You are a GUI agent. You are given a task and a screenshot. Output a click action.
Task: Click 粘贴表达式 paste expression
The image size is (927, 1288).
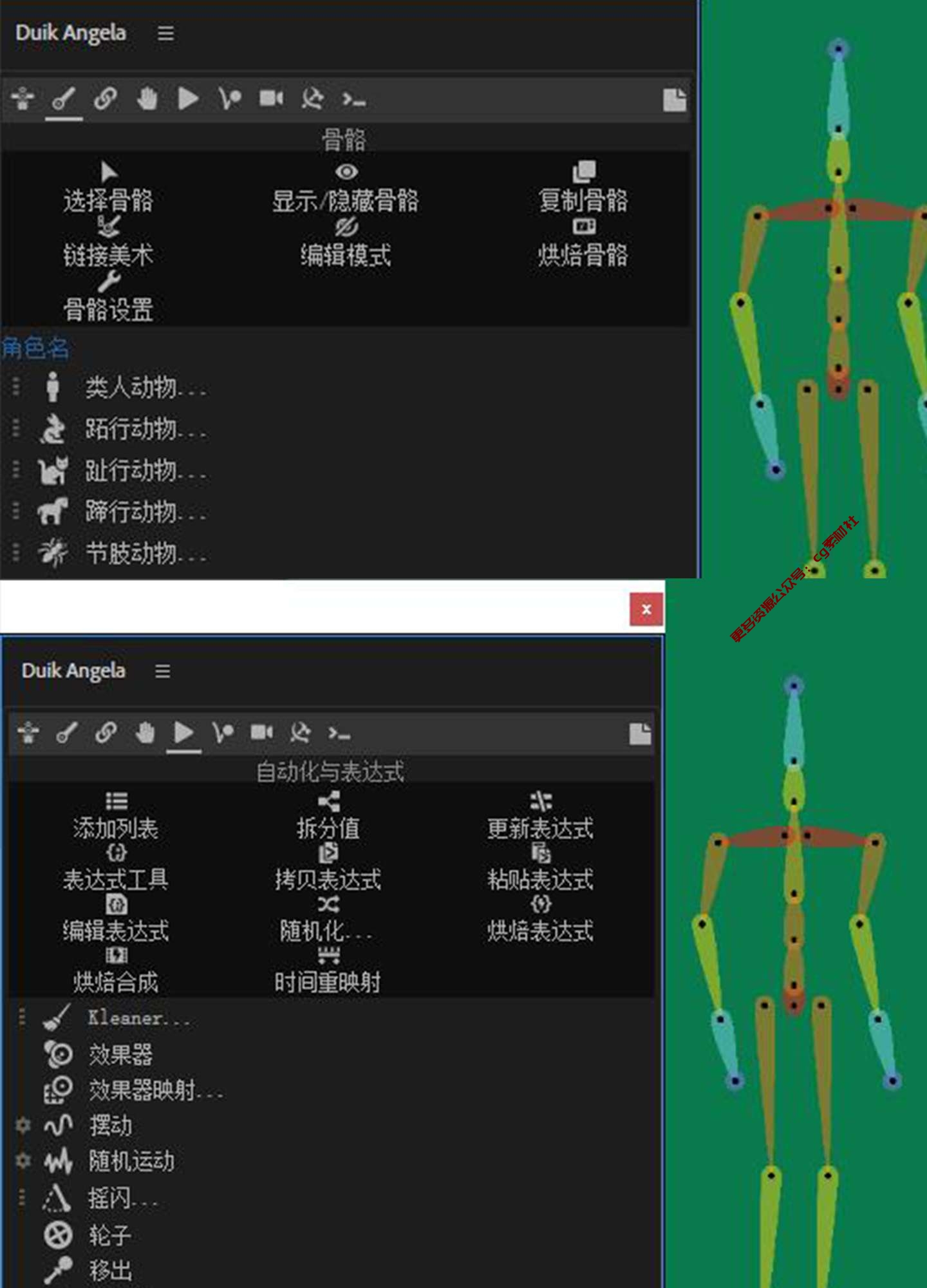coord(541,868)
